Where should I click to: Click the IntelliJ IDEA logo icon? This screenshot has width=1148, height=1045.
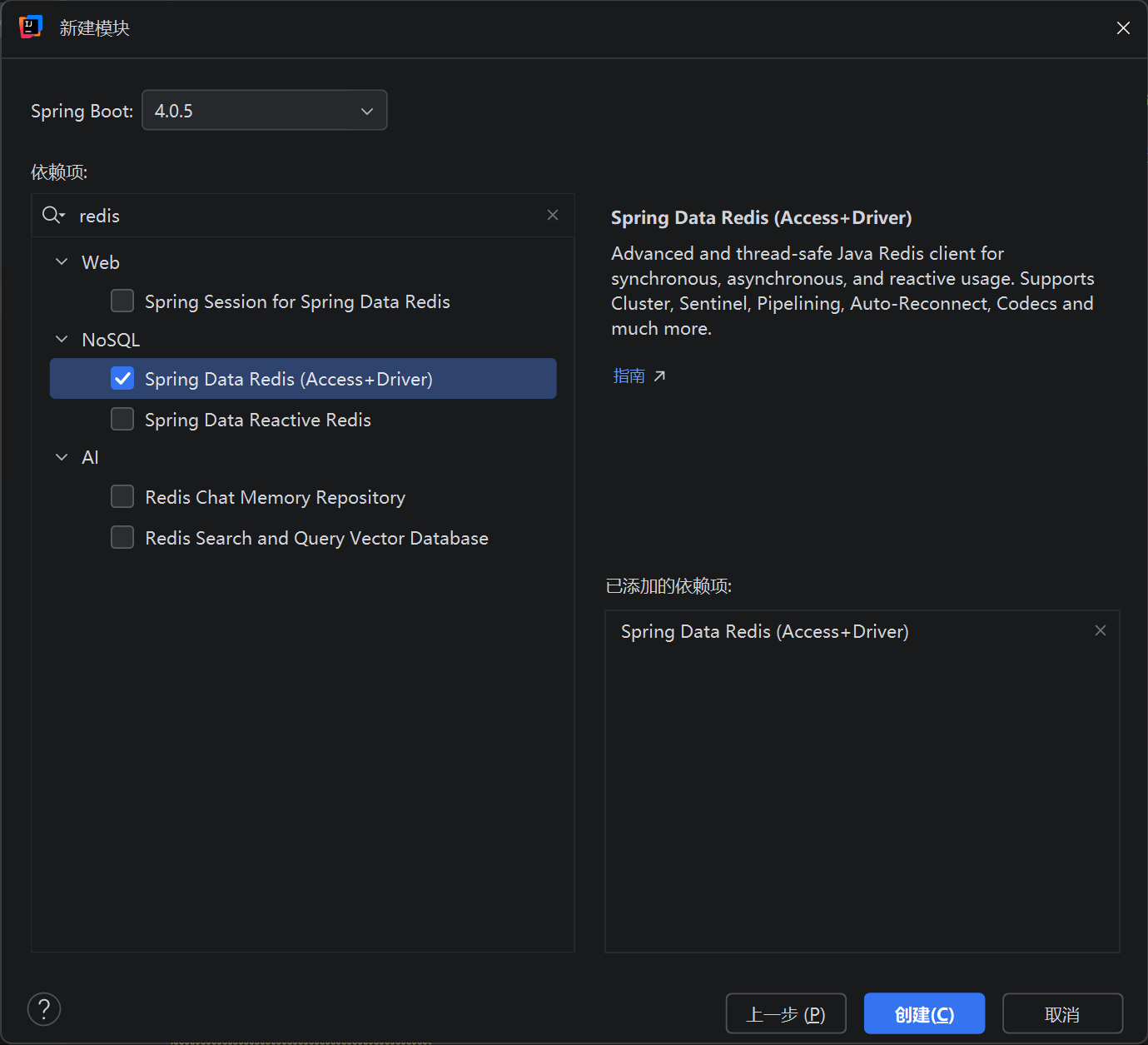click(x=31, y=27)
